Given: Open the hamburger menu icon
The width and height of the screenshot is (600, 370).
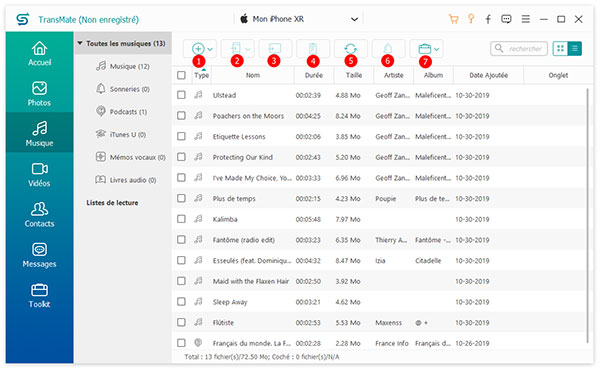Looking at the screenshot, I should point(526,19).
